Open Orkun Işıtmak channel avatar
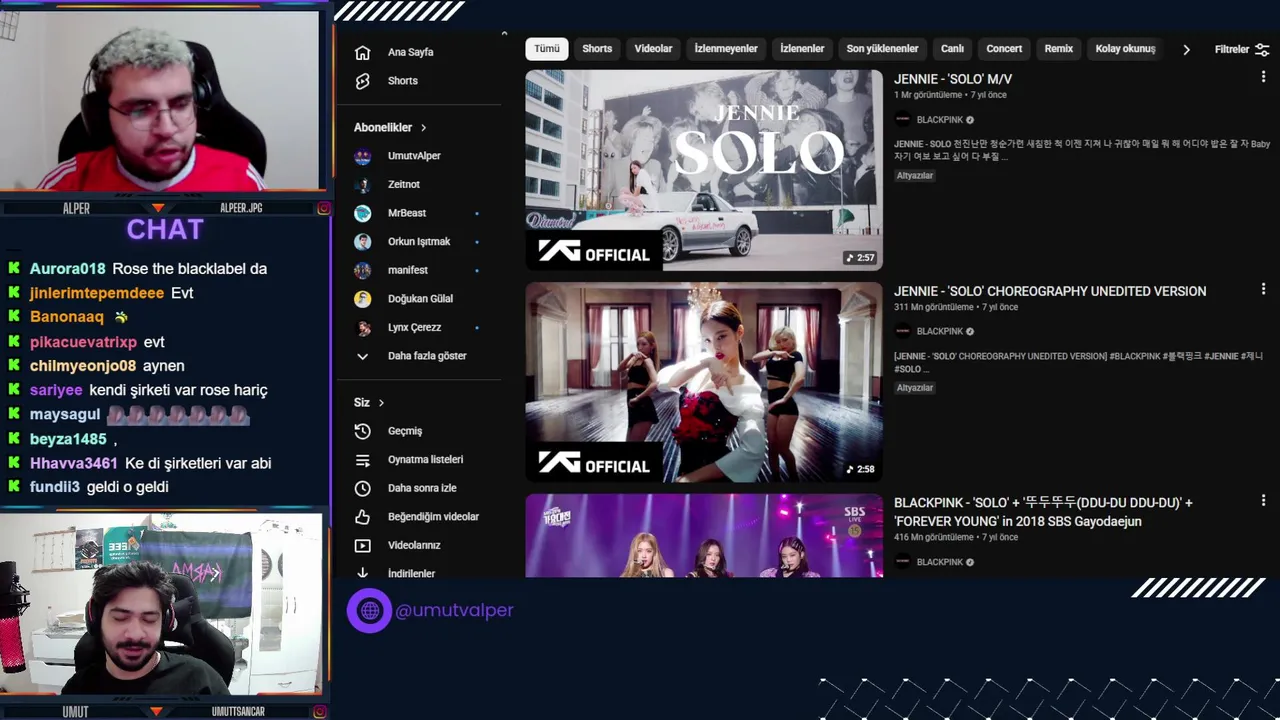Image resolution: width=1280 pixels, height=720 pixels. click(363, 241)
